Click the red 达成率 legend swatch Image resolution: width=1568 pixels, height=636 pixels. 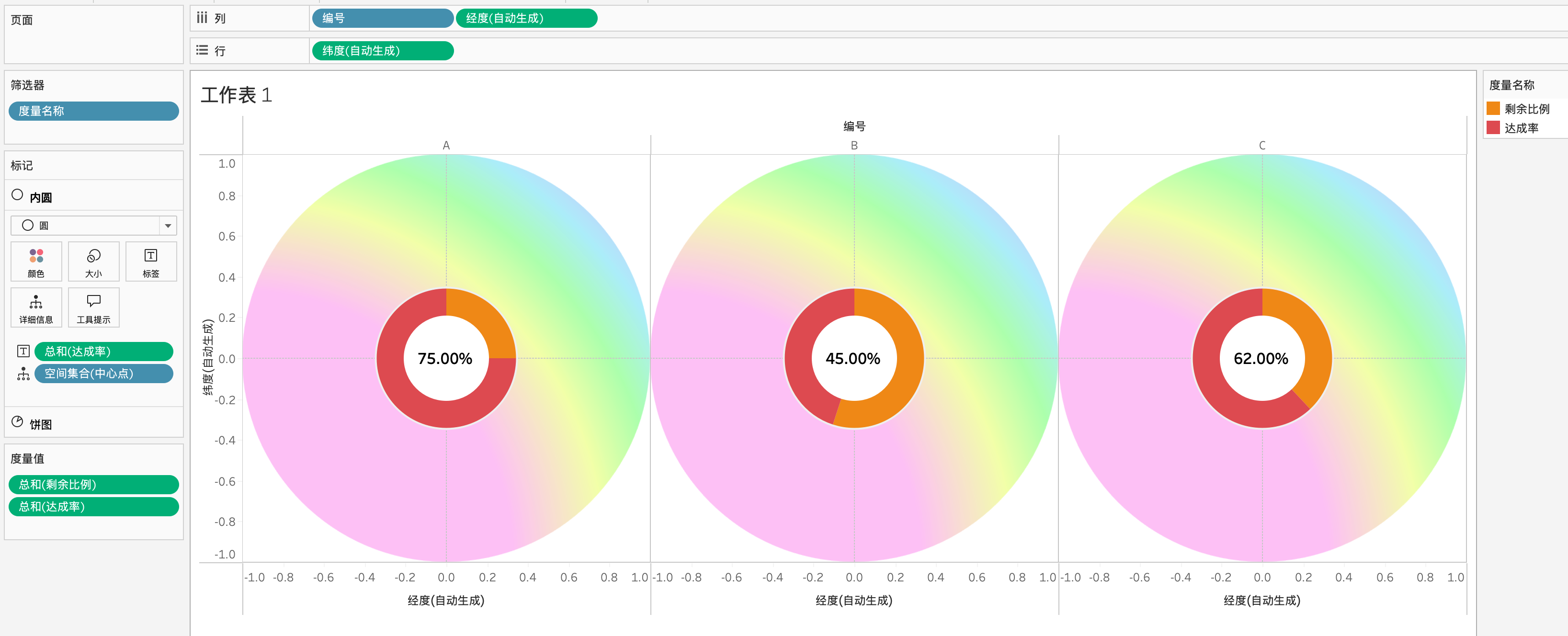tap(1493, 128)
